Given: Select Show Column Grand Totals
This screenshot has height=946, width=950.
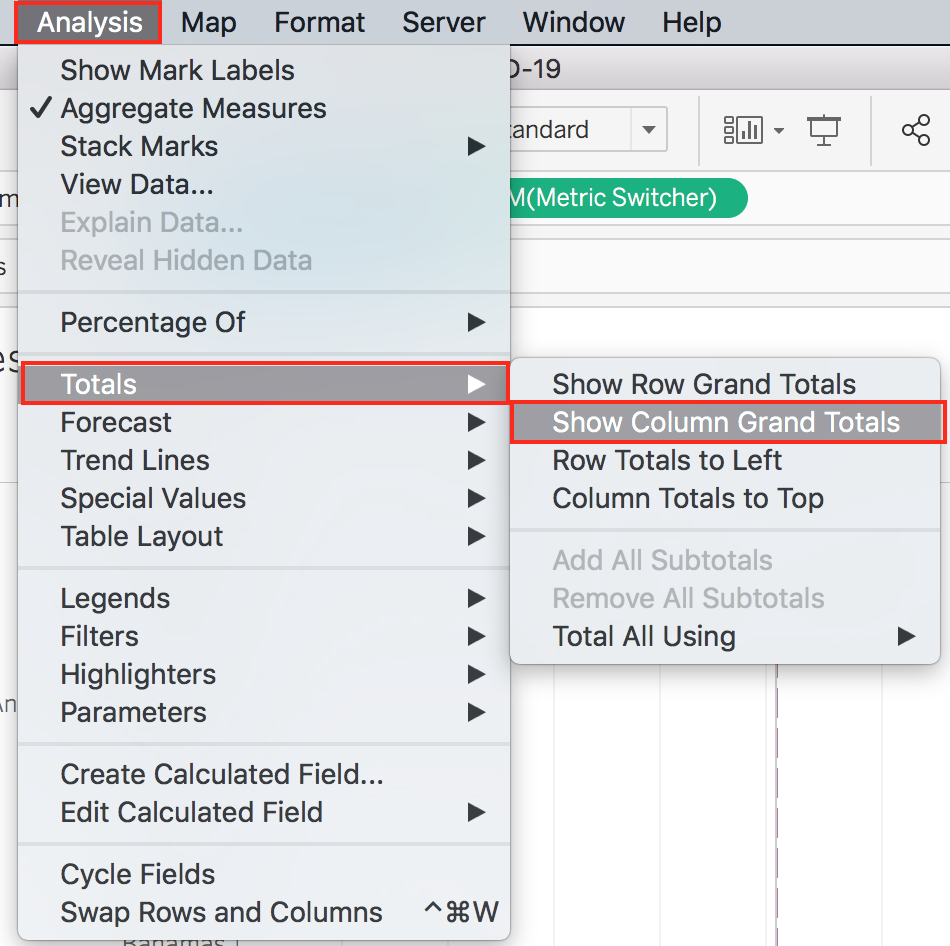Looking at the screenshot, I should (x=727, y=421).
